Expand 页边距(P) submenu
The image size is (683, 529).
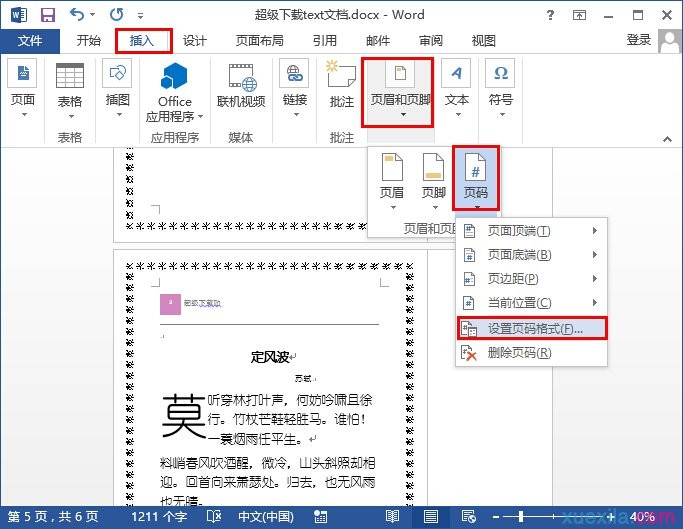[531, 278]
